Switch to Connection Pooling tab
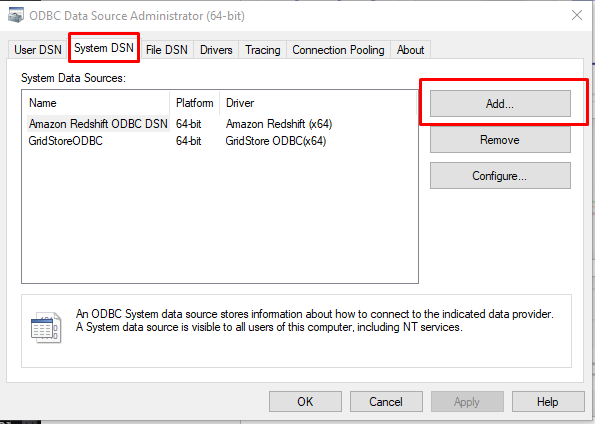The width and height of the screenshot is (595, 424). (338, 50)
